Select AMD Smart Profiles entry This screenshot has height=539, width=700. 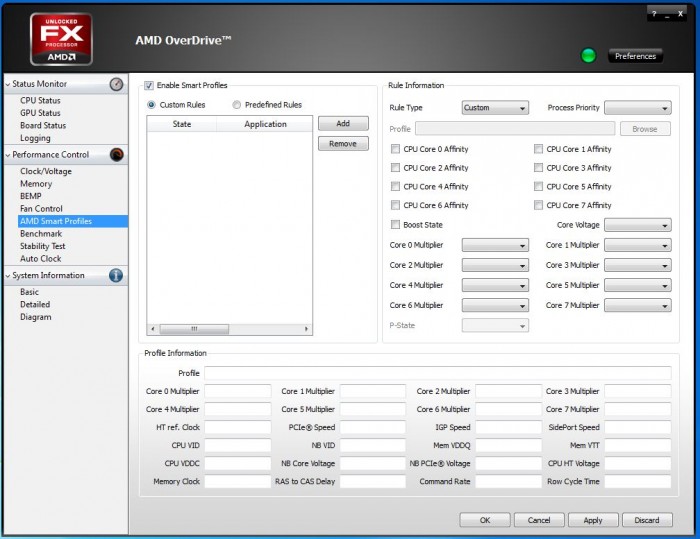point(73,221)
